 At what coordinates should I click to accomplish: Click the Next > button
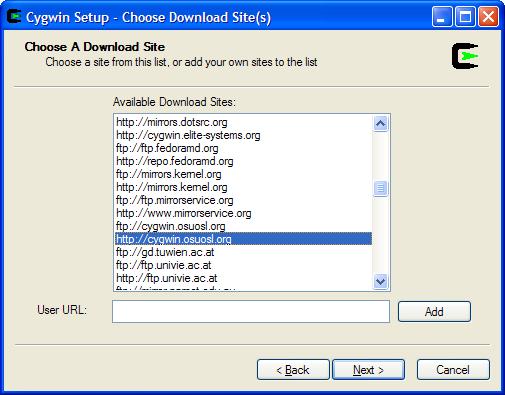click(368, 369)
